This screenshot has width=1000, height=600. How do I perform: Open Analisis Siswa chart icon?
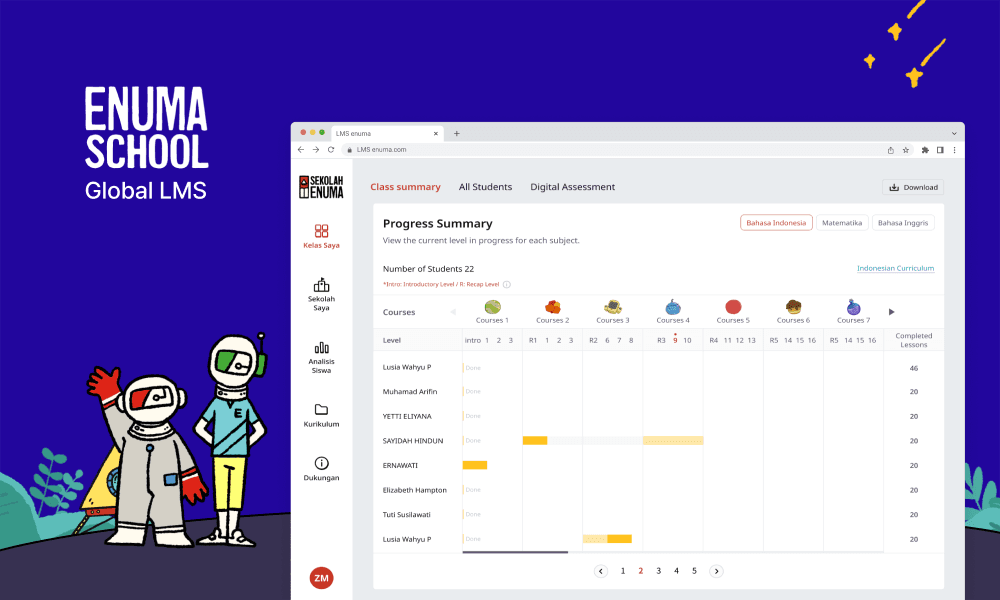tap(321, 348)
